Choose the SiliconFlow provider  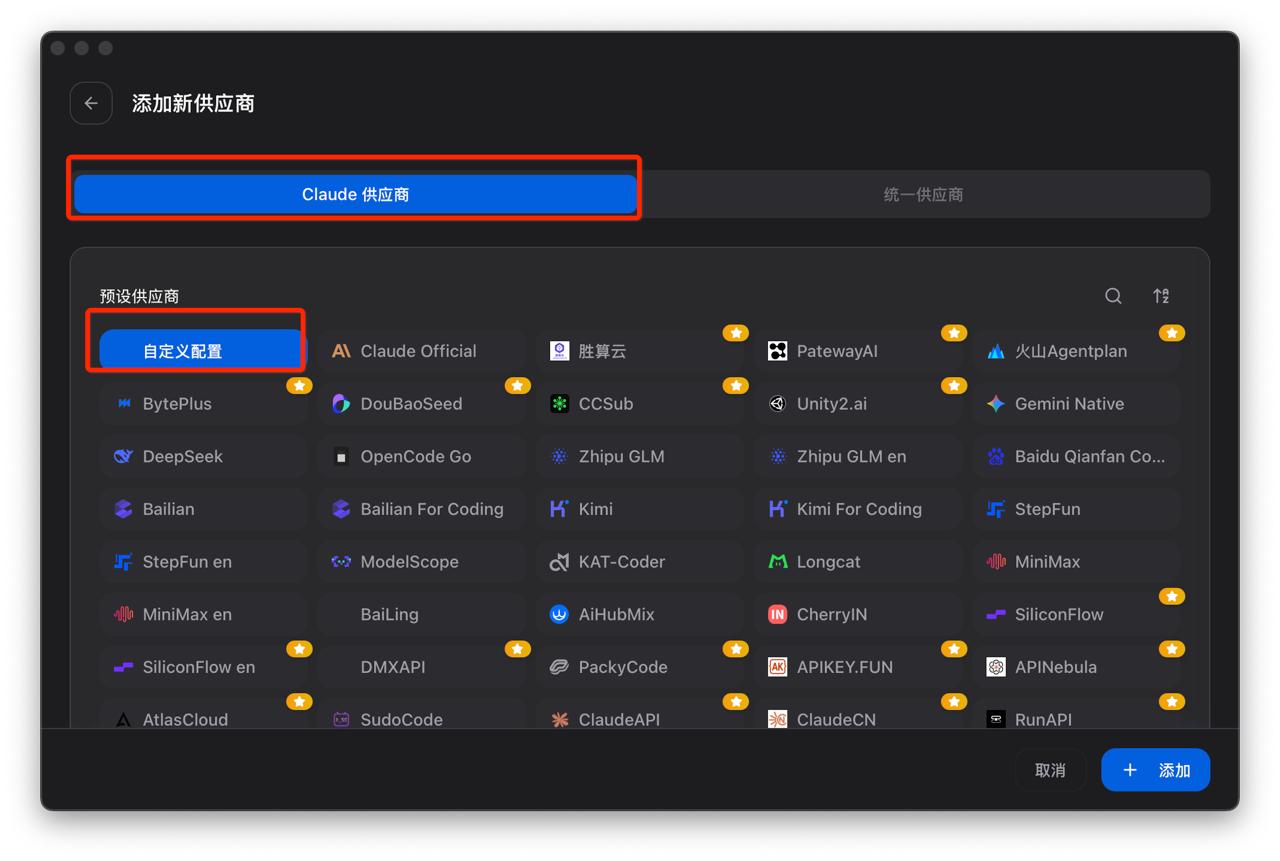click(x=1075, y=614)
